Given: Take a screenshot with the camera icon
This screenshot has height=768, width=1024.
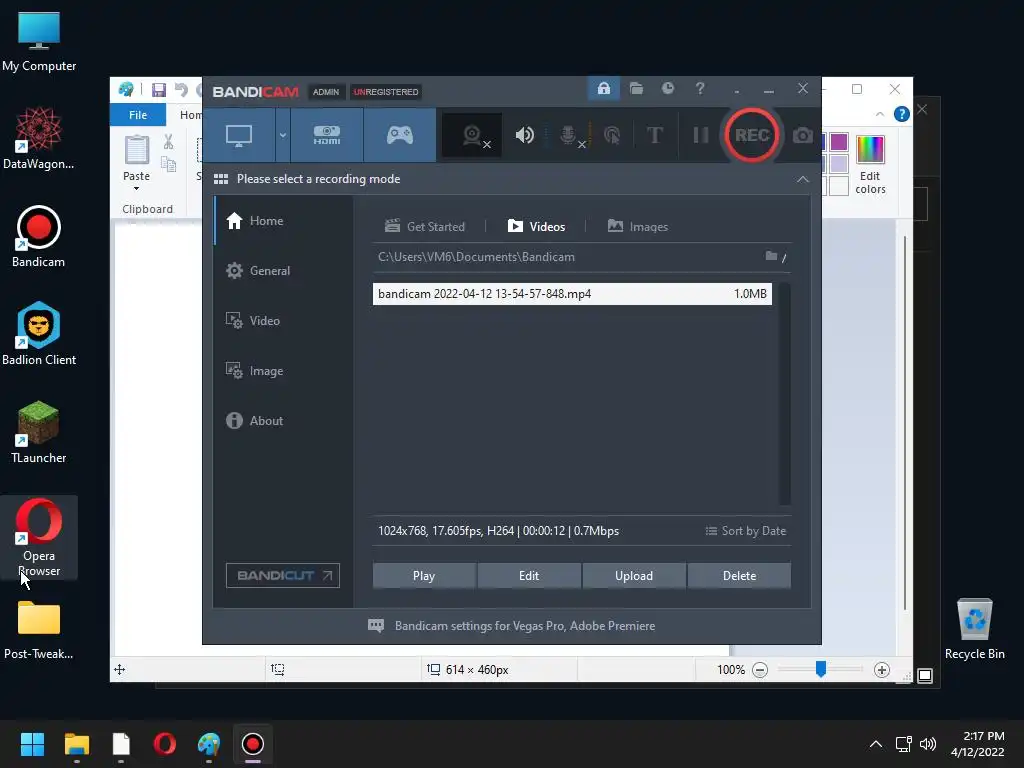Looking at the screenshot, I should pyautogui.click(x=803, y=135).
